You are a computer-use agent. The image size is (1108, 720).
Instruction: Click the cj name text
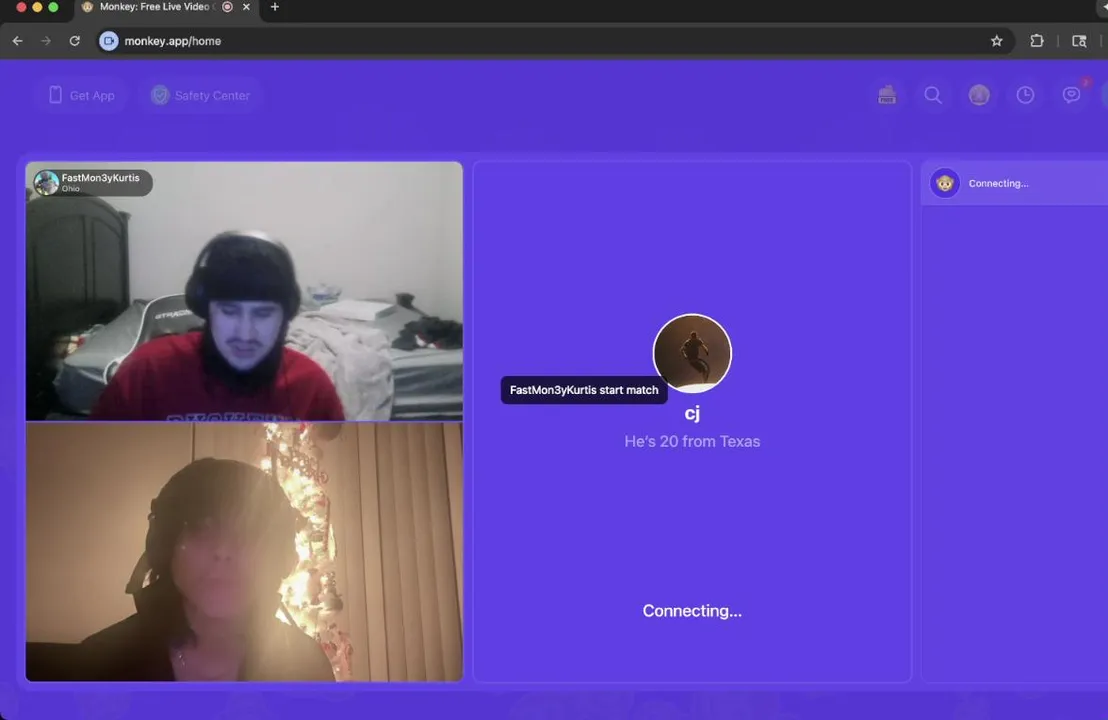click(692, 413)
